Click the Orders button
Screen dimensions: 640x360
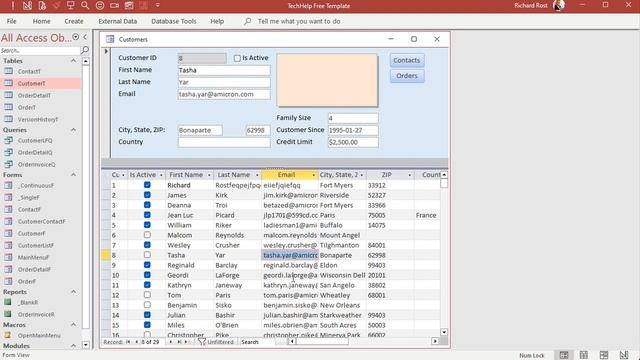pos(407,76)
